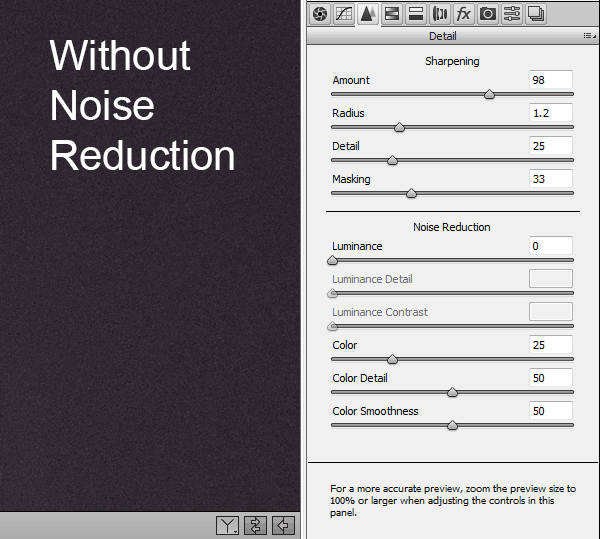Click the Sharpening Radius slider handle
This screenshot has height=539, width=600.
click(x=399, y=127)
